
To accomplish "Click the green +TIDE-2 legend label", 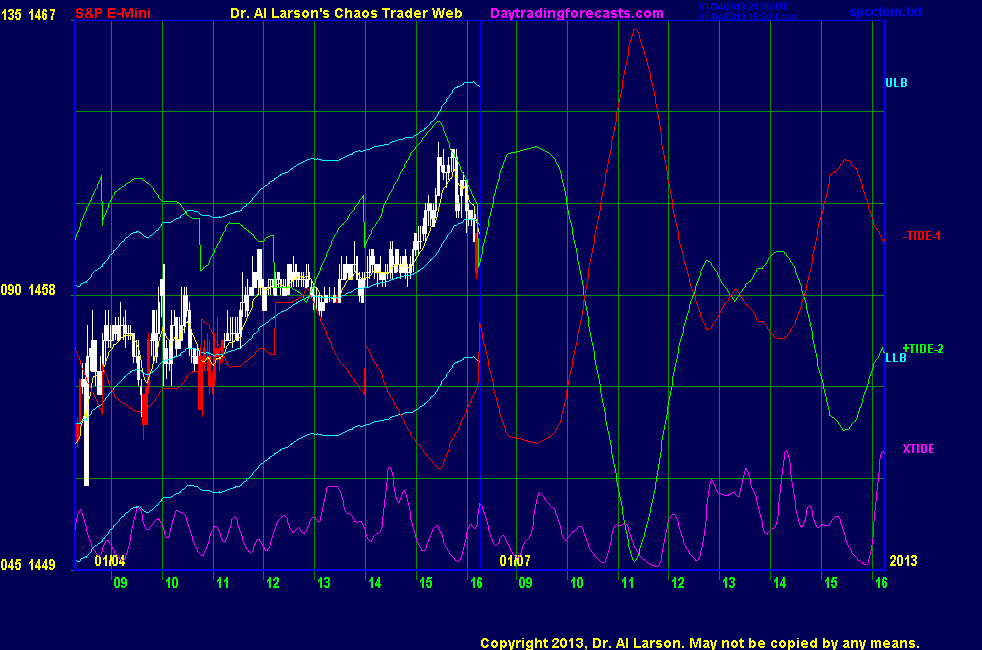I will point(923,349).
